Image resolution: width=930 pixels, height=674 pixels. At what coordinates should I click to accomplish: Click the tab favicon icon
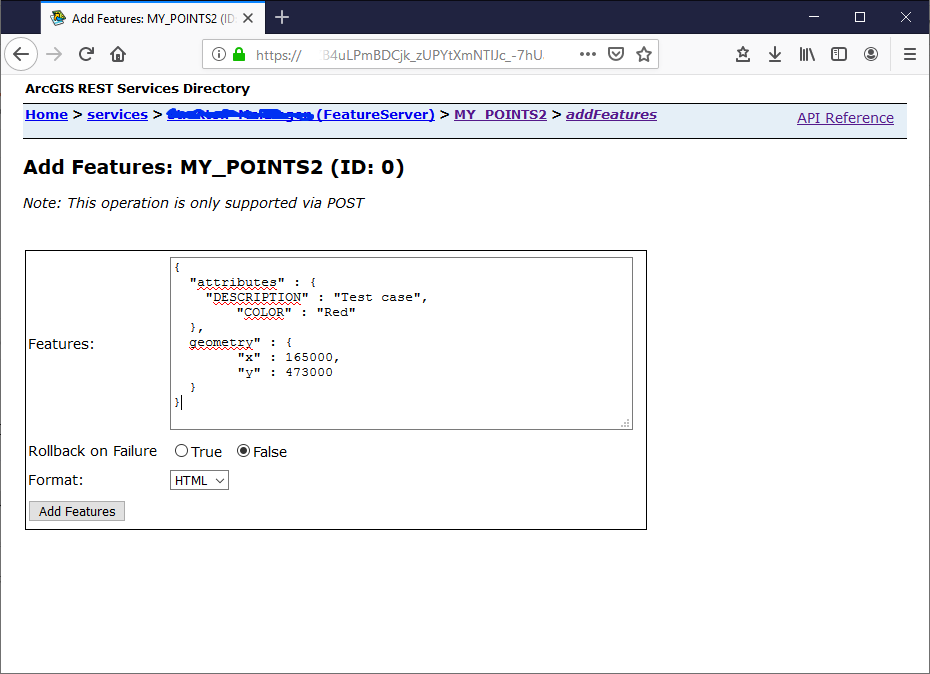tap(58, 18)
